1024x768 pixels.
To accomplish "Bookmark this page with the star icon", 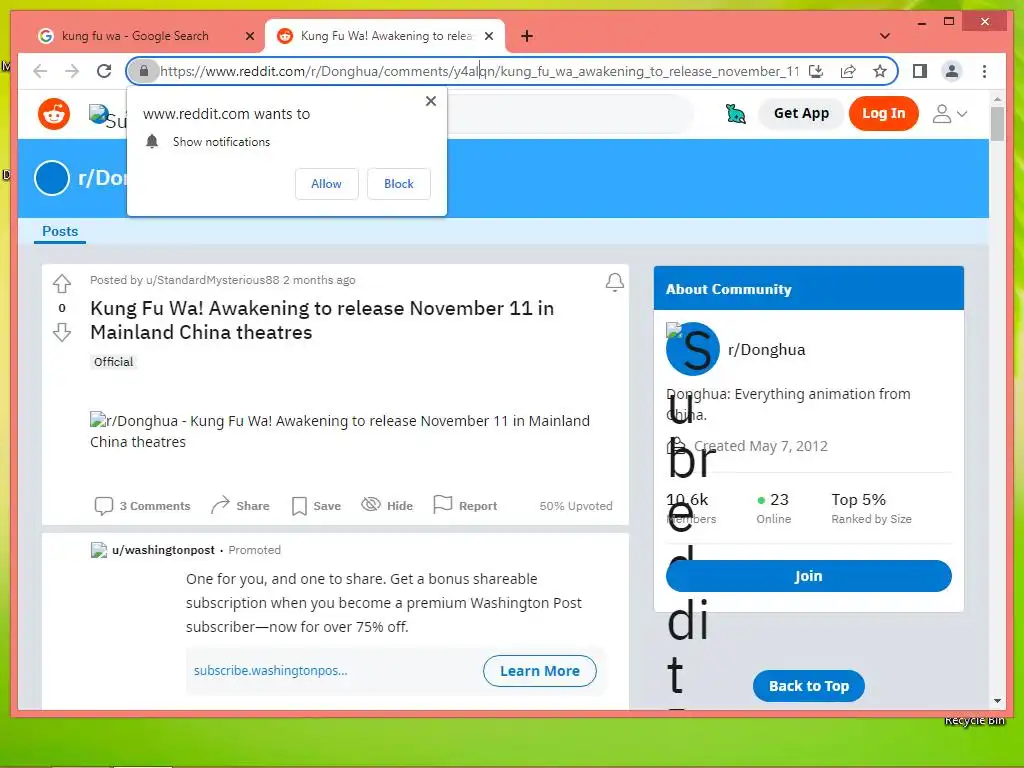I will click(x=880, y=71).
